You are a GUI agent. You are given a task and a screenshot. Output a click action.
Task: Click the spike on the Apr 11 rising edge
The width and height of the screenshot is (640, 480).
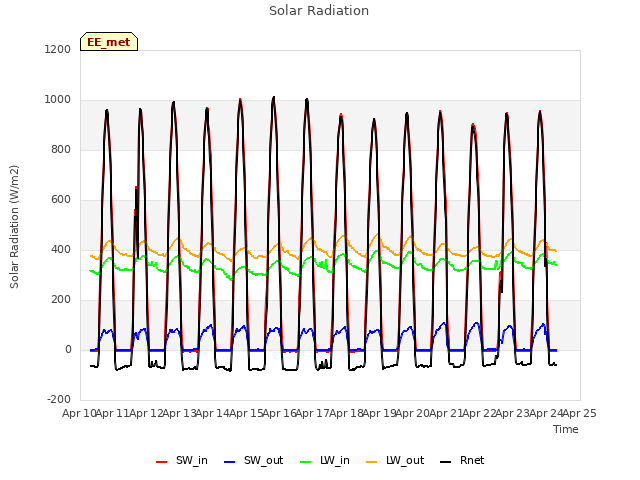point(136,188)
